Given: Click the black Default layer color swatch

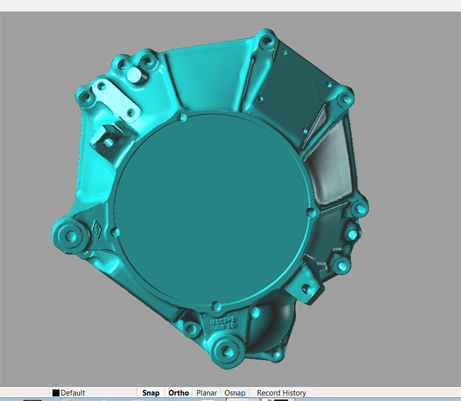Looking at the screenshot, I should point(56,393).
